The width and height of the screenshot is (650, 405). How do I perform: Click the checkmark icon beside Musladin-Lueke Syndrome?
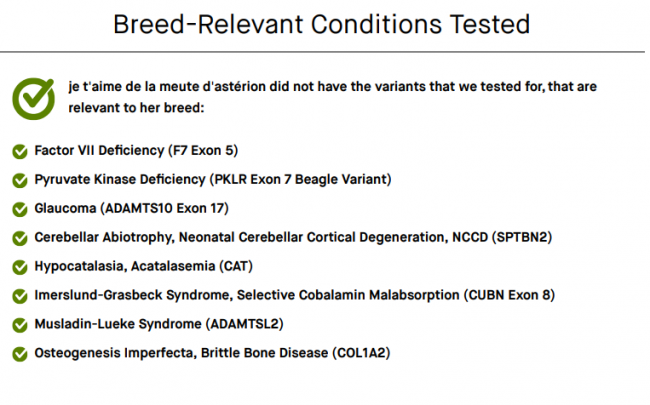20,325
